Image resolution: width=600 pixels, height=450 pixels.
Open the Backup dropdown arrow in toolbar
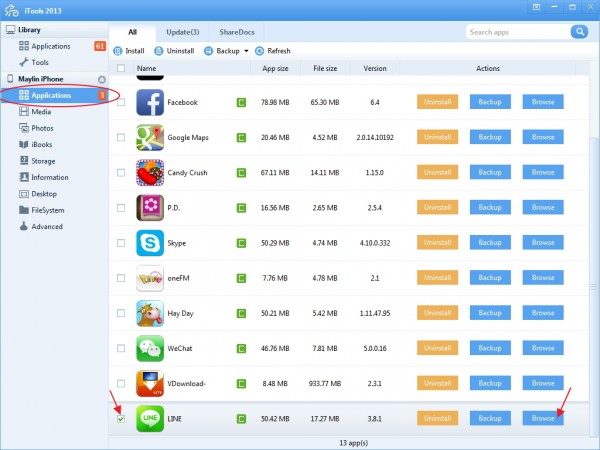click(246, 50)
